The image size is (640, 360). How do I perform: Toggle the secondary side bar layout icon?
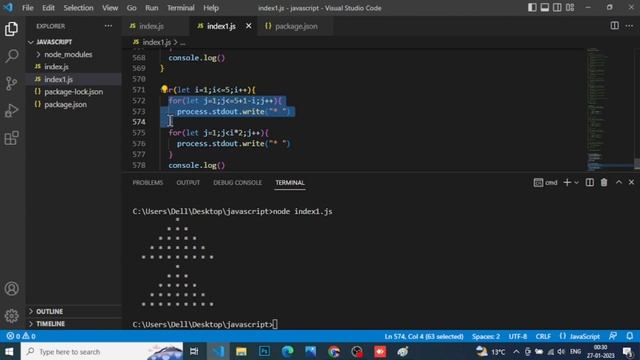557,7
